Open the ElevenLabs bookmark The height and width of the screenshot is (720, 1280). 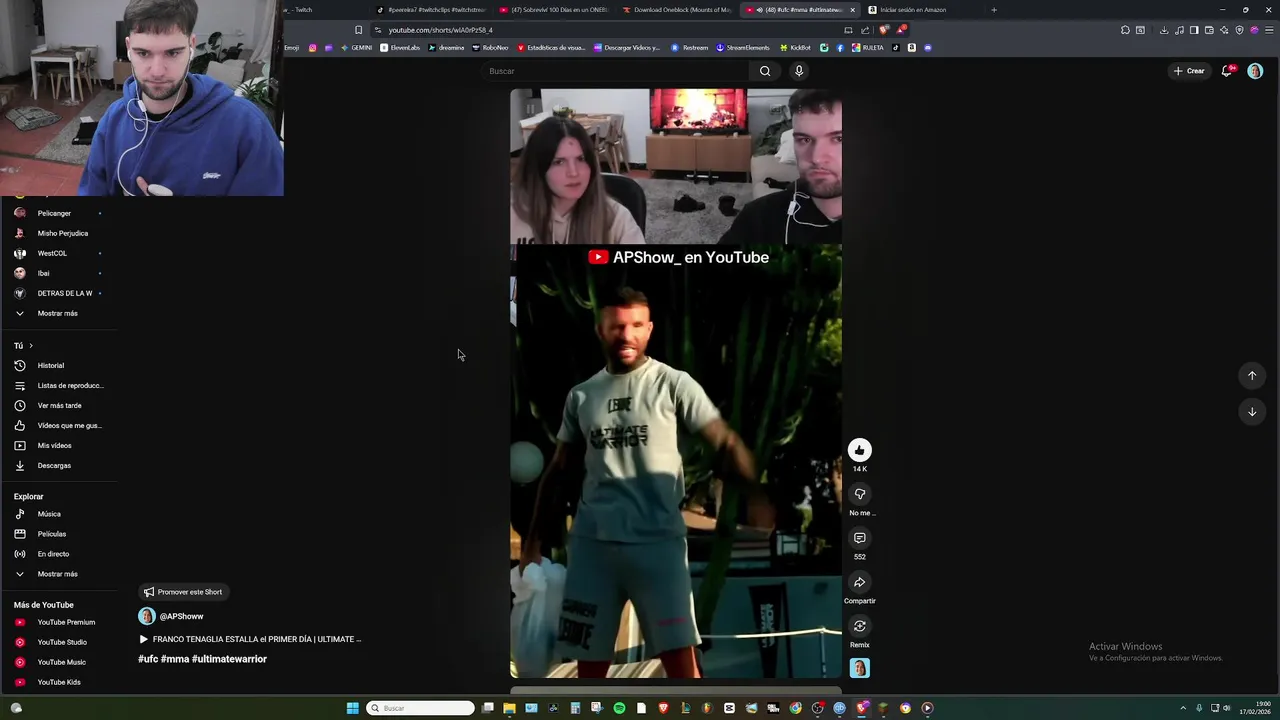pyautogui.click(x=400, y=47)
